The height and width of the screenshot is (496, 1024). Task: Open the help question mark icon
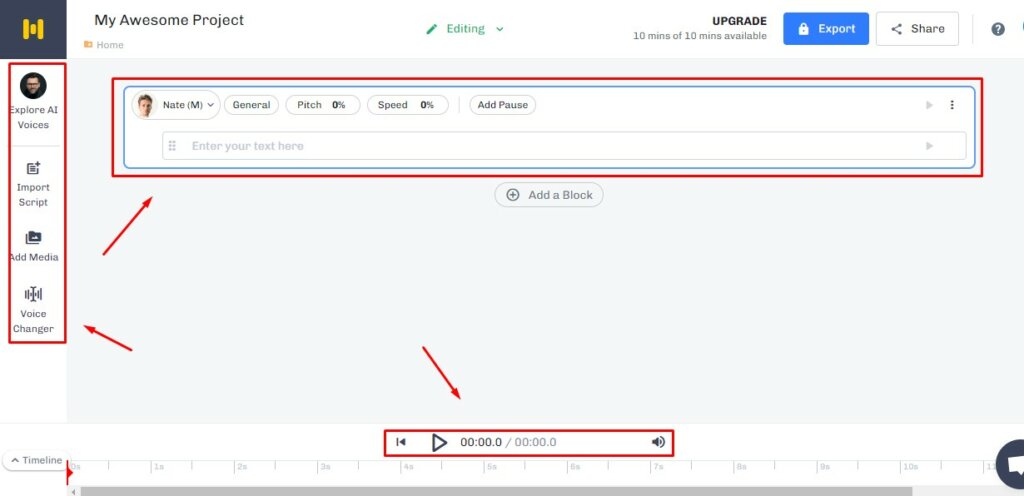pos(997,29)
